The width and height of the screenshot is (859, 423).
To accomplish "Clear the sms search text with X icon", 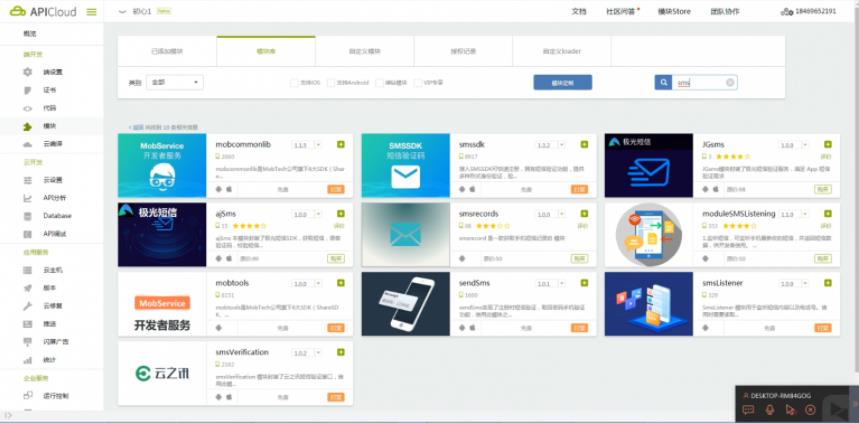I will coord(730,83).
